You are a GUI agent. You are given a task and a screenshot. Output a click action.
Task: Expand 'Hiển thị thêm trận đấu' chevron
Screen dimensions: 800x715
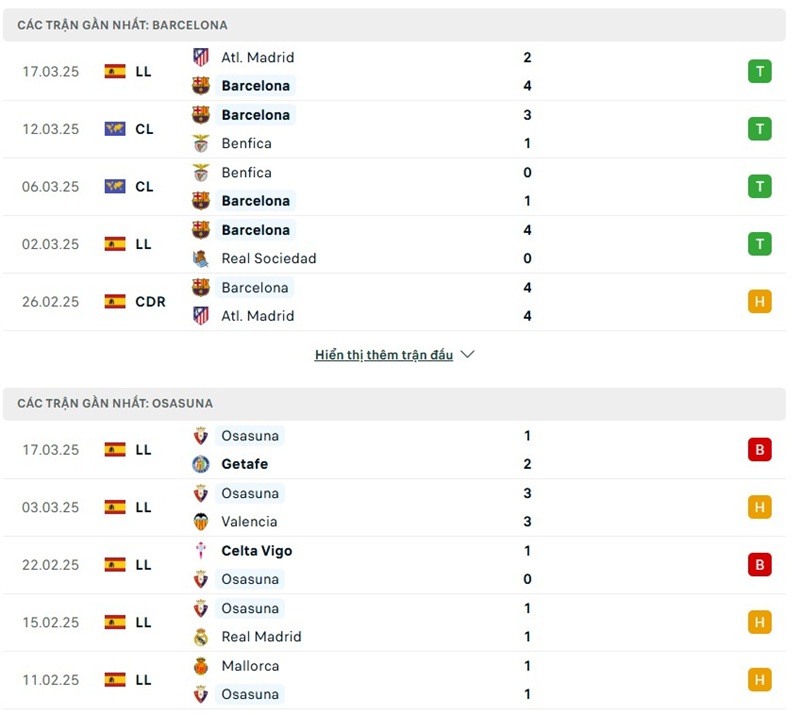point(467,355)
